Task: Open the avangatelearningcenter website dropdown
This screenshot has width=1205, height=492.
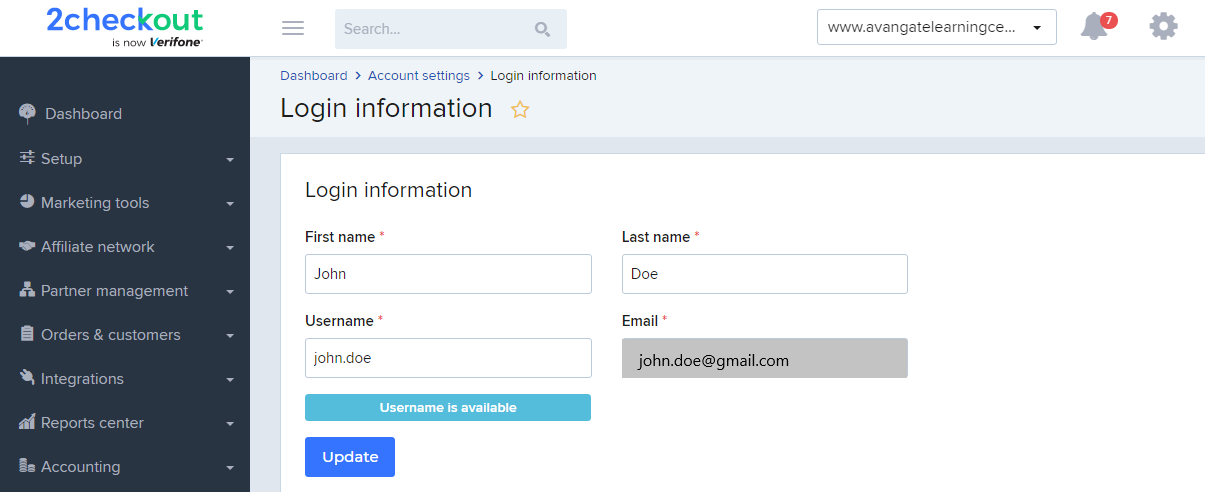Action: 936,27
